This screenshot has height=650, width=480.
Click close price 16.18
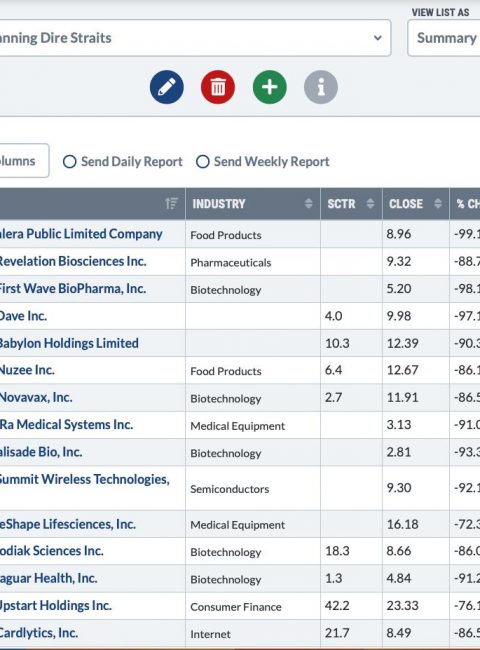click(x=402, y=524)
